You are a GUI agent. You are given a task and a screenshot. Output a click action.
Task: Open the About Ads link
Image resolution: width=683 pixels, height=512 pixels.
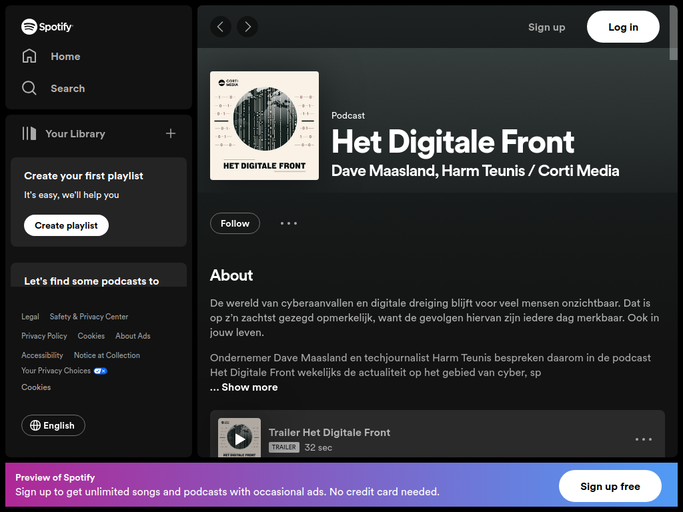[133, 336]
